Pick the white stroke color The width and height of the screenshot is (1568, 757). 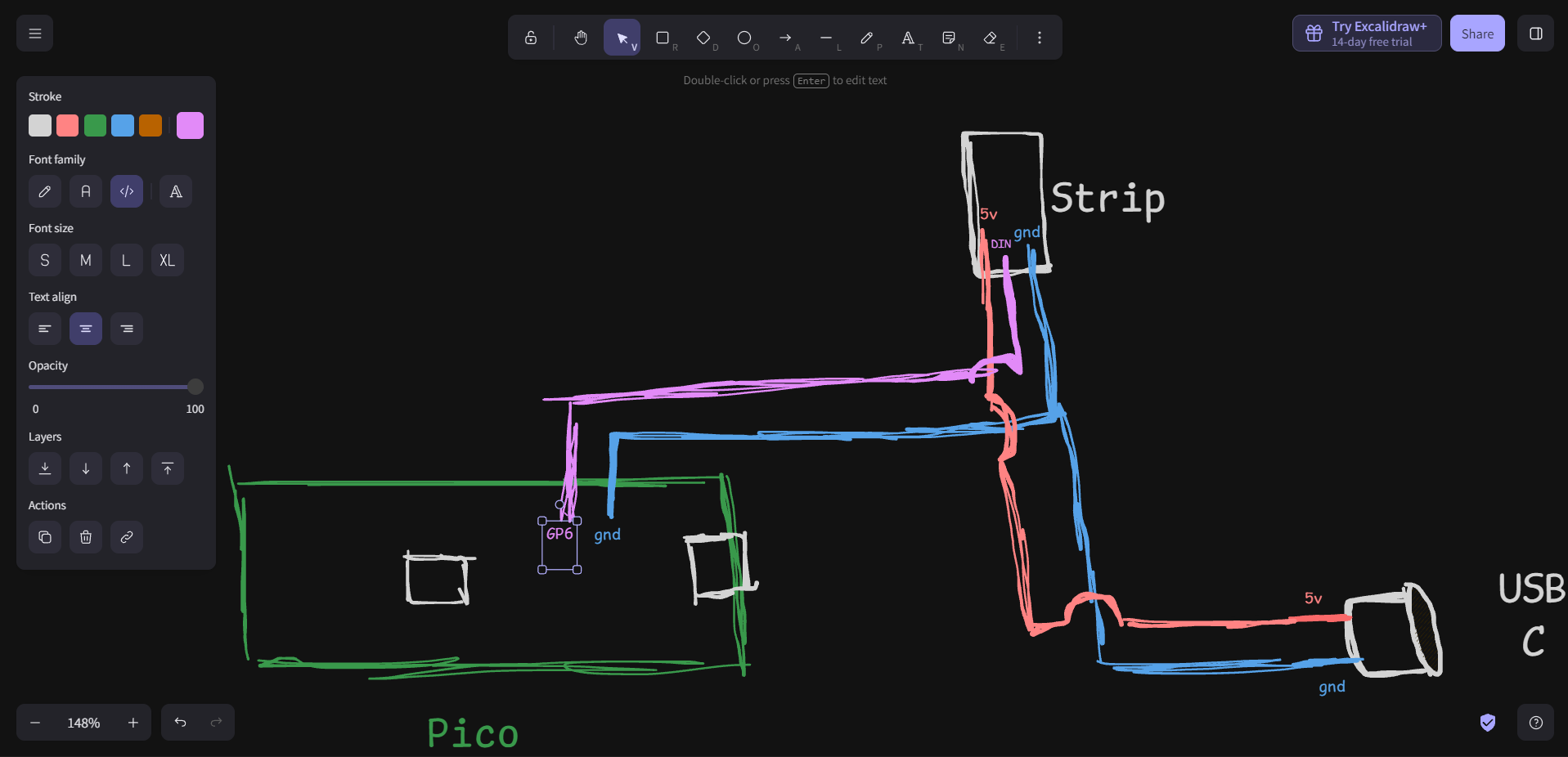pos(40,125)
